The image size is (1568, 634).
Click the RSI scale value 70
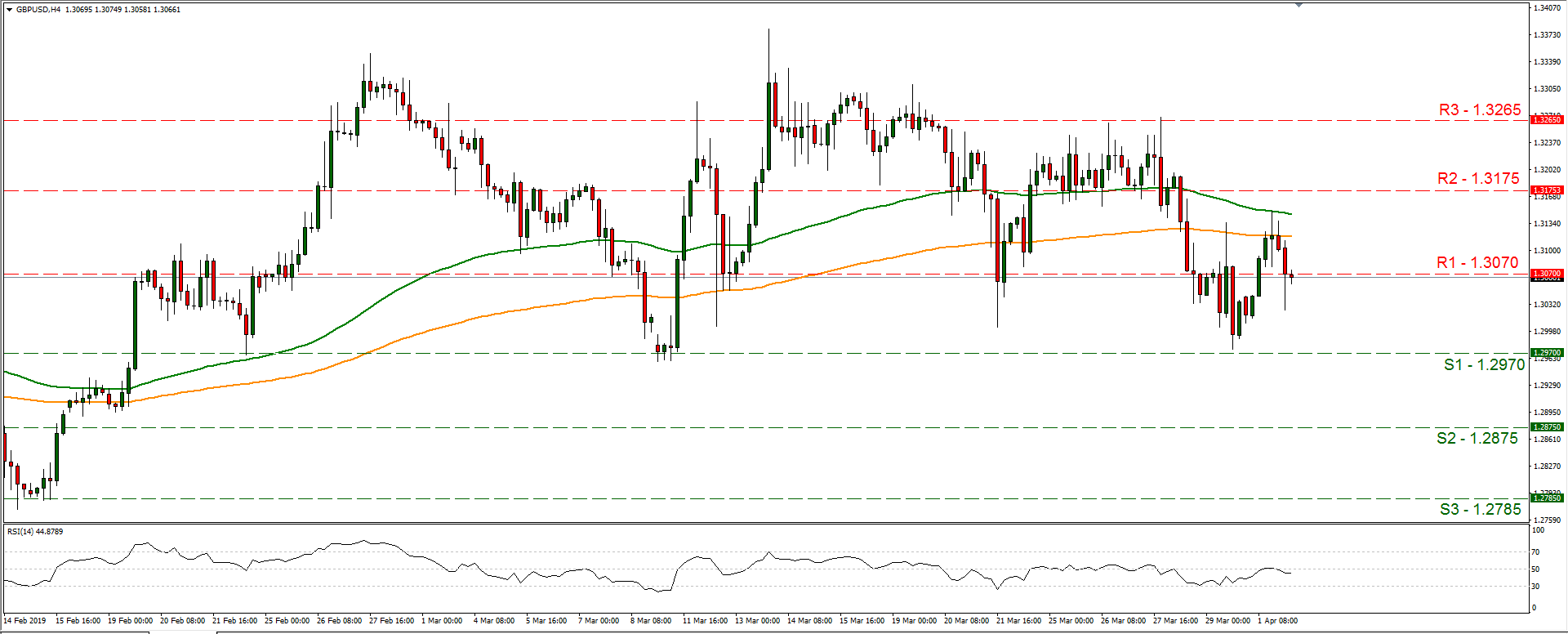[x=1536, y=553]
